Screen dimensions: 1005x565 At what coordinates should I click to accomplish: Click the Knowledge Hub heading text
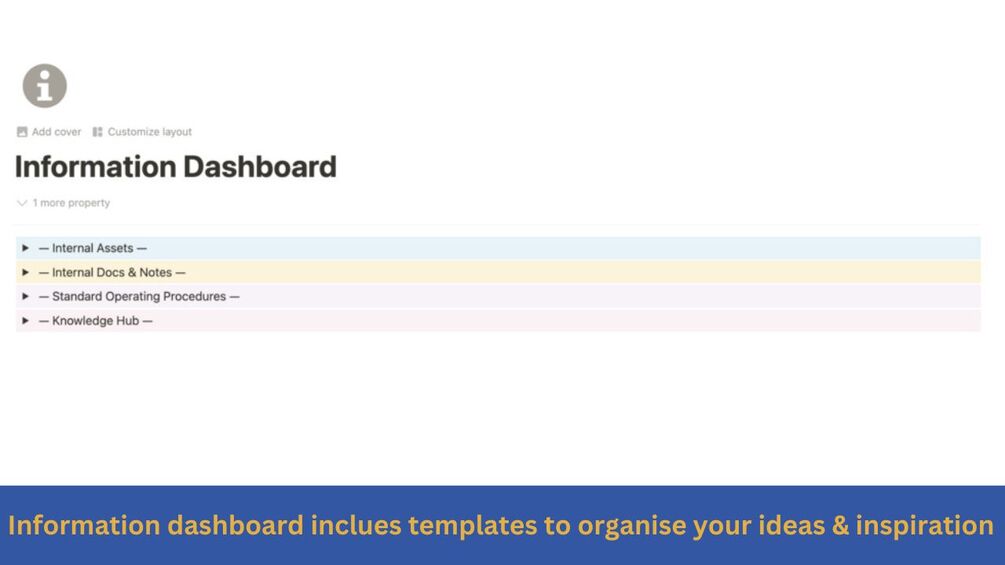pos(96,321)
